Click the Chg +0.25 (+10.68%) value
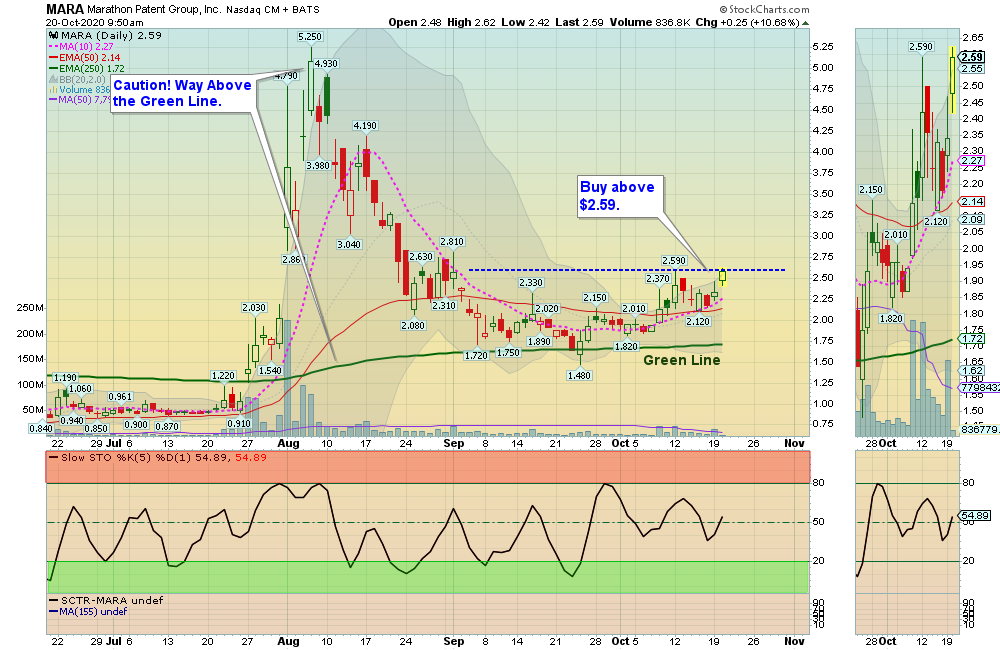 747,22
